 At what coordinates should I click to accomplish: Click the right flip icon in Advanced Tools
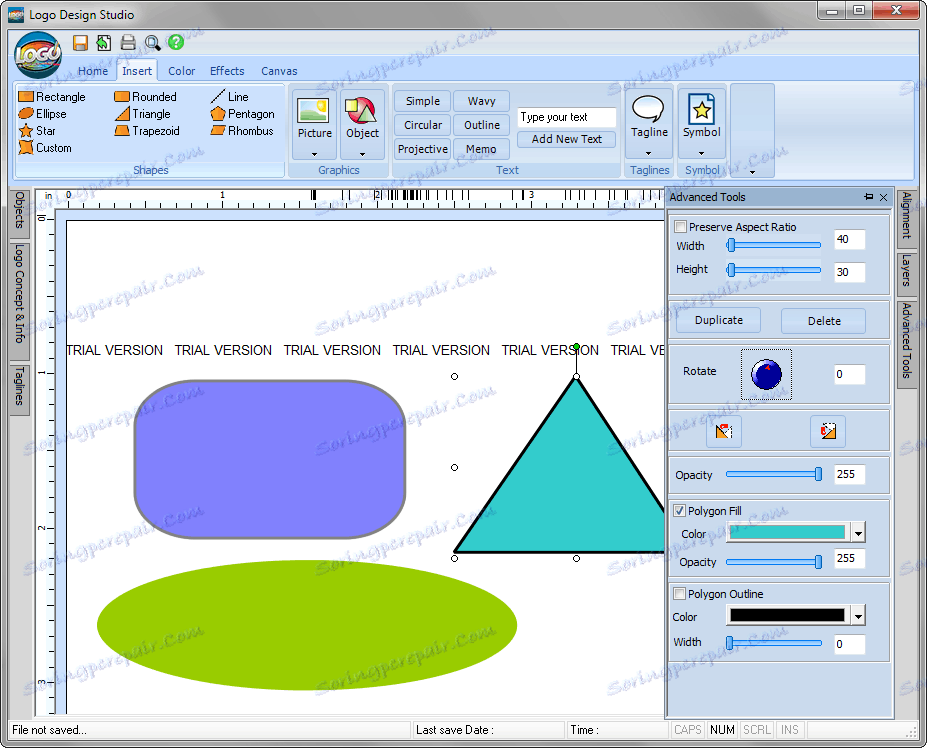click(x=828, y=431)
